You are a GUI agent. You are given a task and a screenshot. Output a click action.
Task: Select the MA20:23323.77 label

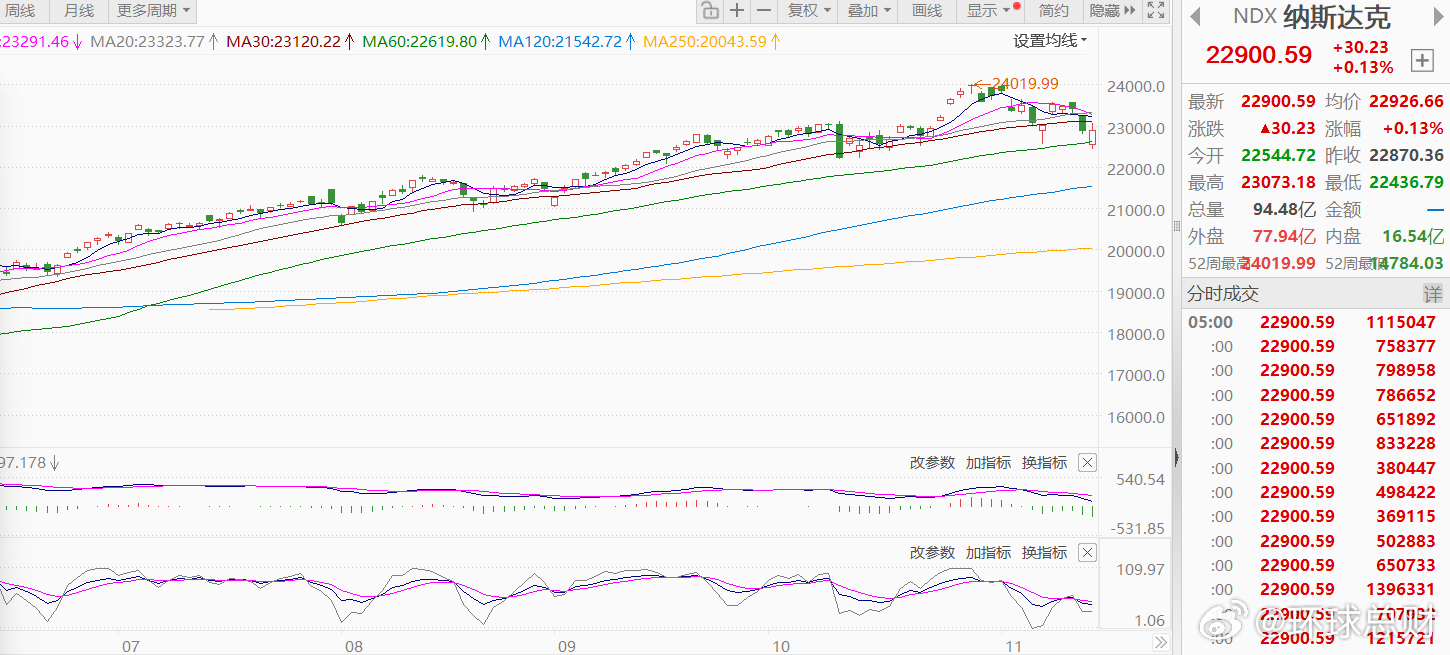pos(147,42)
